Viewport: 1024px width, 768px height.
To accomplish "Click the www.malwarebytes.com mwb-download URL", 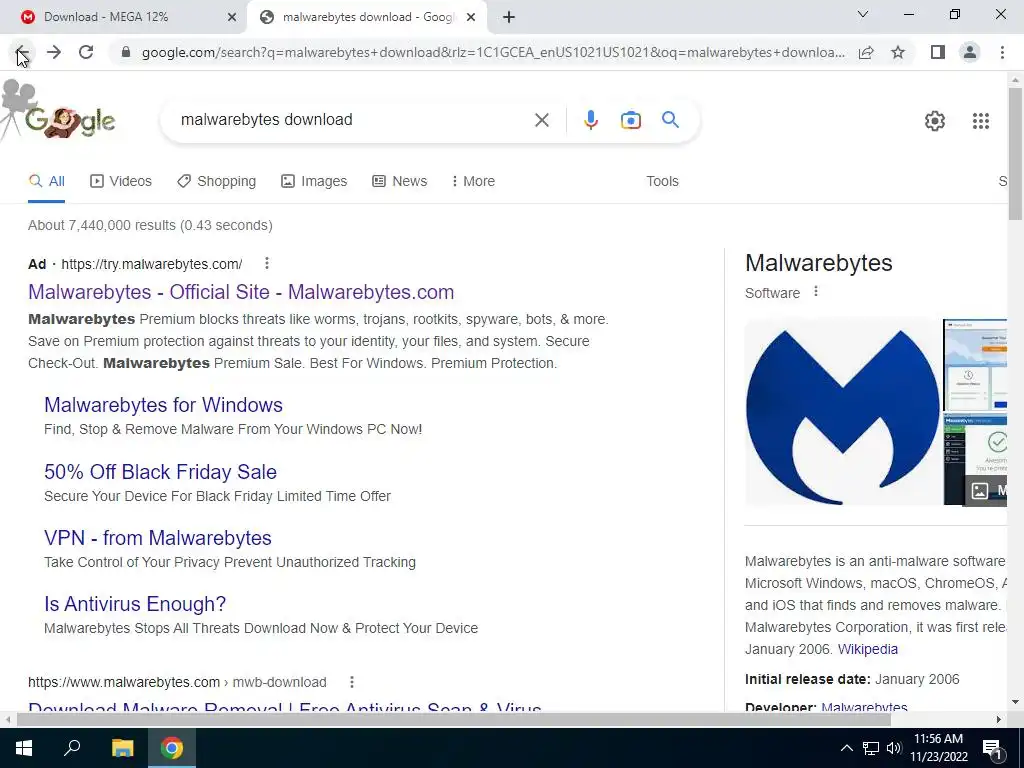I will [177, 682].
